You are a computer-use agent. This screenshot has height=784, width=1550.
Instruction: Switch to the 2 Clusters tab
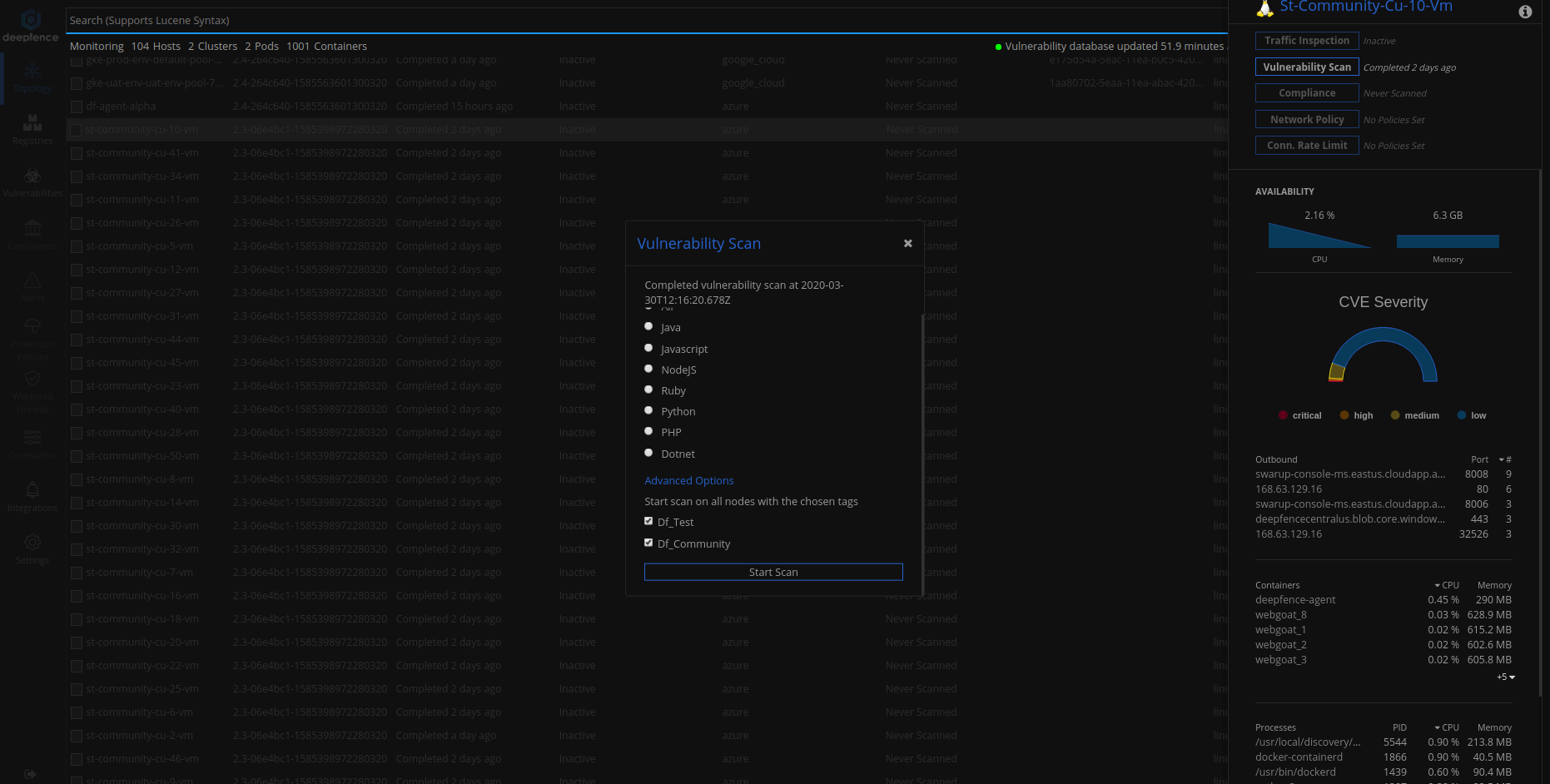(x=212, y=47)
